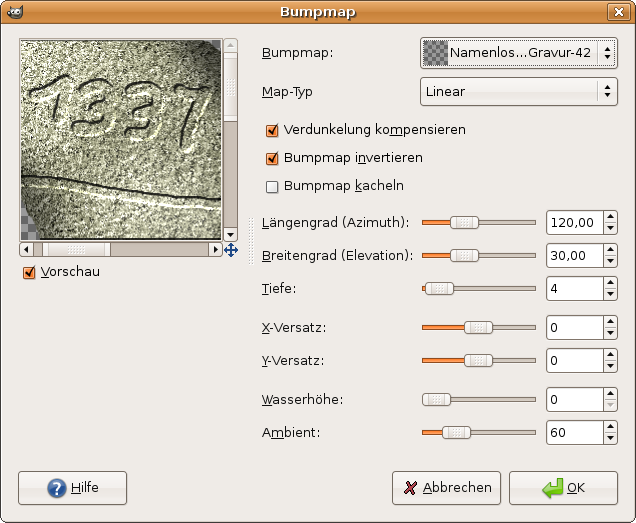Screen dimensions: 636x523
Task: Confirm the bumpmap with OK
Action: pyautogui.click(x=563, y=488)
